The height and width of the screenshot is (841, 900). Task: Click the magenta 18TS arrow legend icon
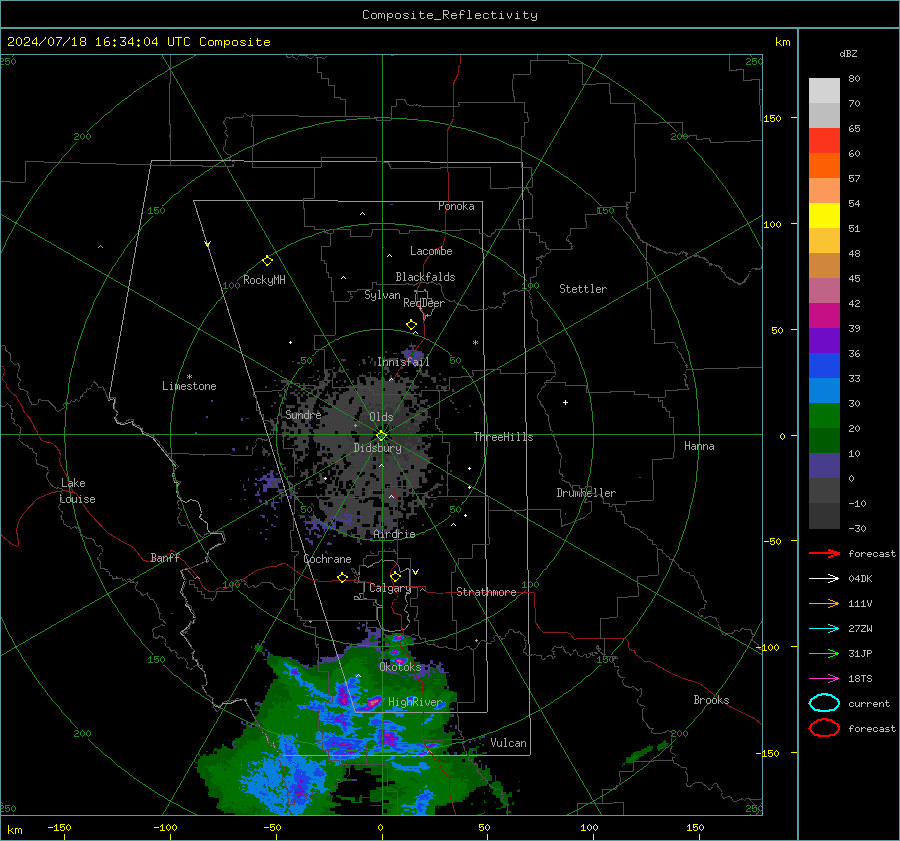pyautogui.click(x=824, y=679)
